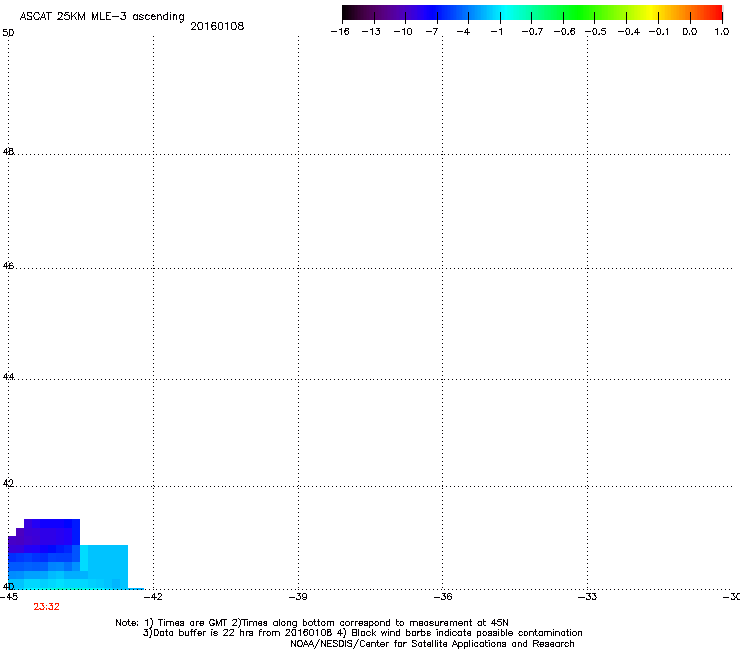Select the longitude axis label -33
740x650 pixels.
(588, 597)
